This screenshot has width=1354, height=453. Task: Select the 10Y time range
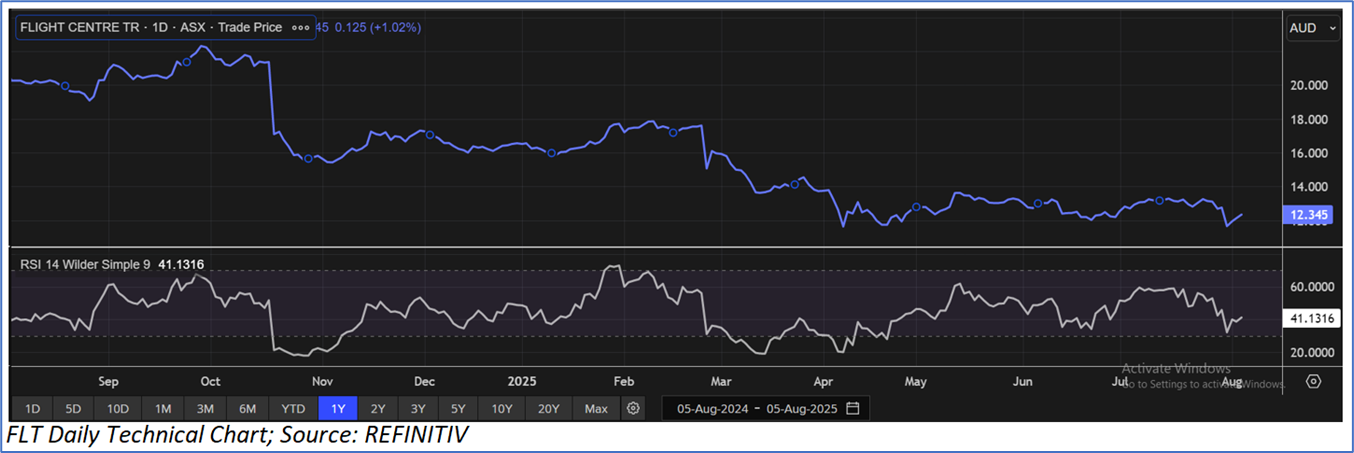[x=502, y=408]
